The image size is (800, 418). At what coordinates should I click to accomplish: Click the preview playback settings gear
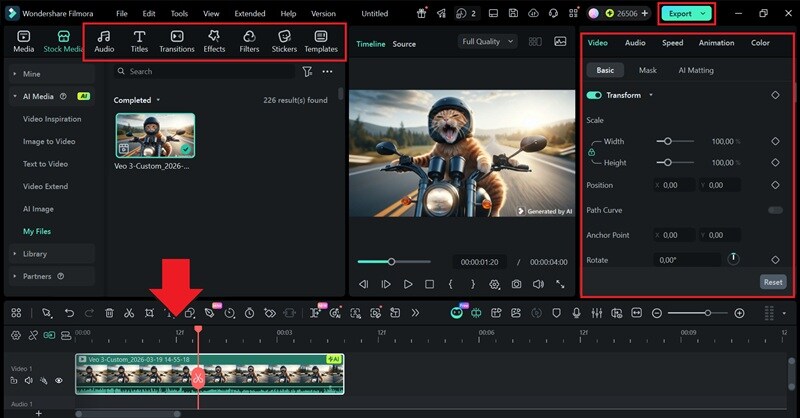point(494,284)
